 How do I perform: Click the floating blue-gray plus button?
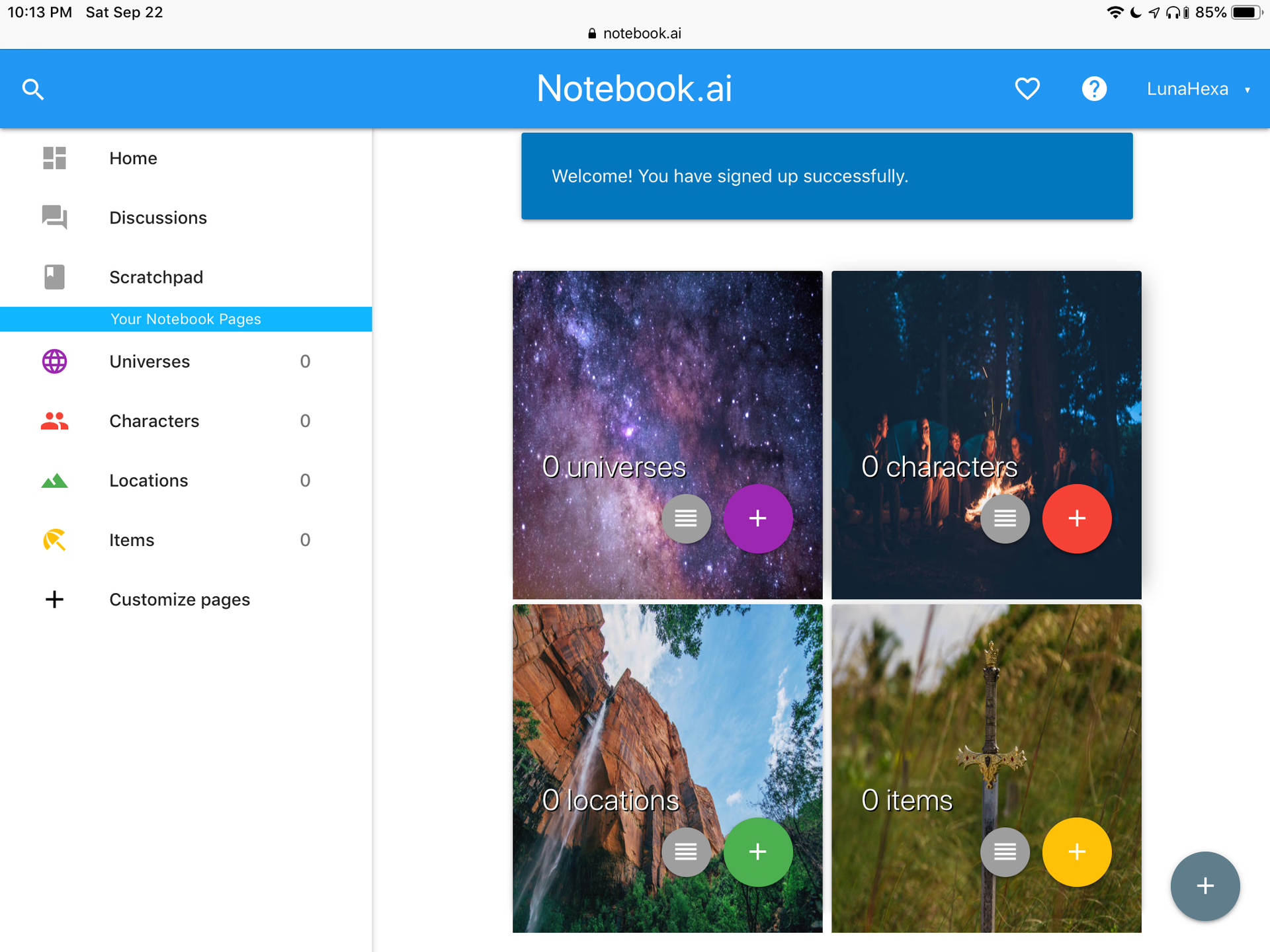(x=1205, y=886)
